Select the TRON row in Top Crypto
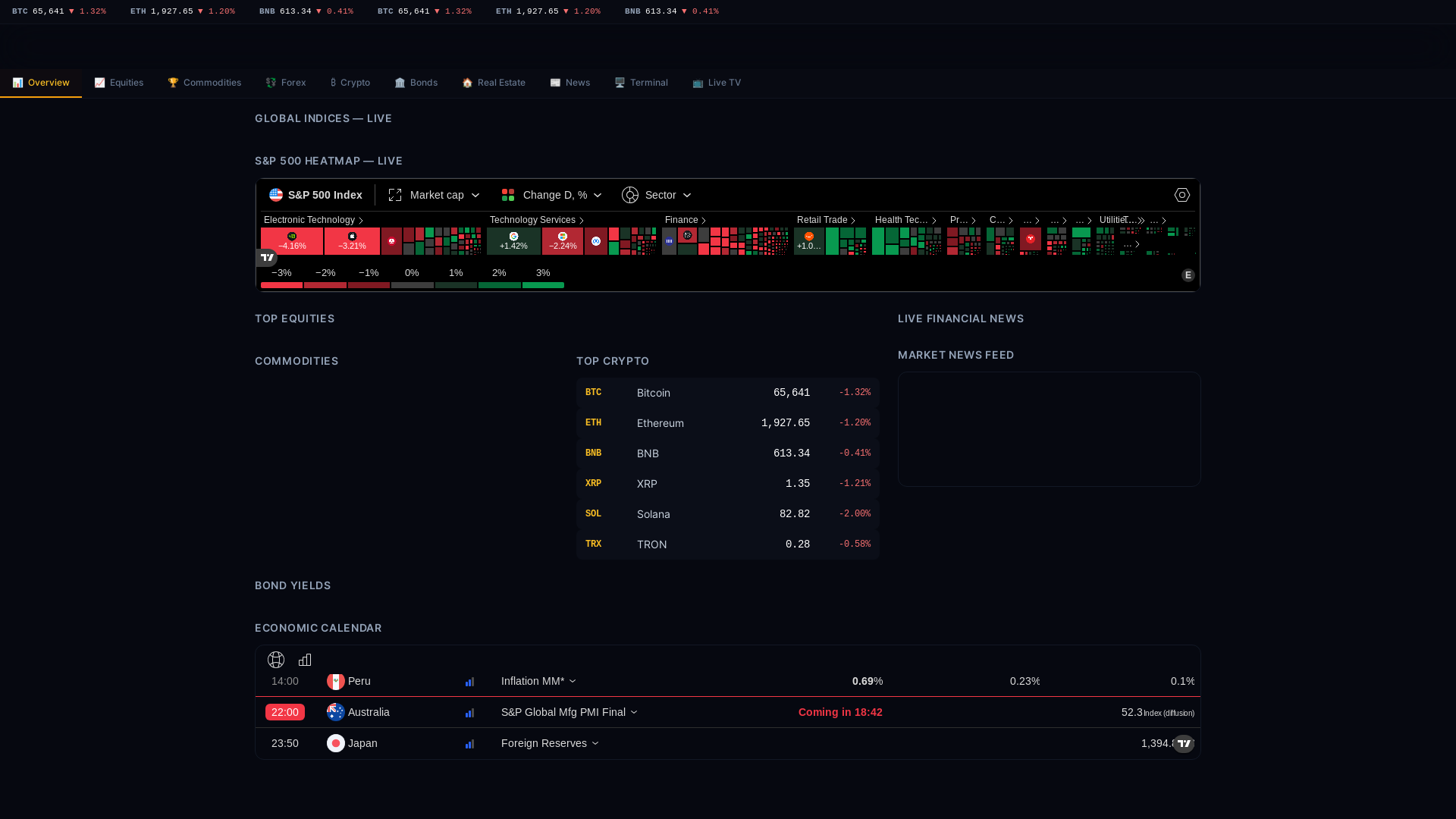Image resolution: width=1456 pixels, height=819 pixels. coord(728,544)
